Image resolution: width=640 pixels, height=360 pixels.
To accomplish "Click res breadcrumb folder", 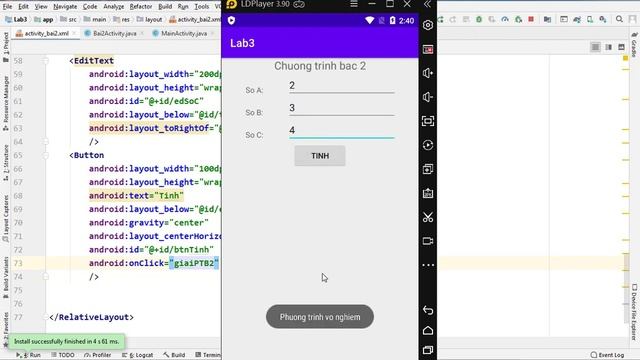I will point(121,19).
